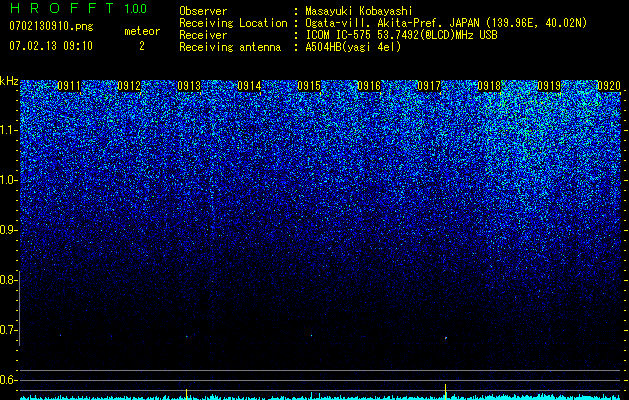
Task: Click the 0914 time marker
Action: tap(249, 86)
